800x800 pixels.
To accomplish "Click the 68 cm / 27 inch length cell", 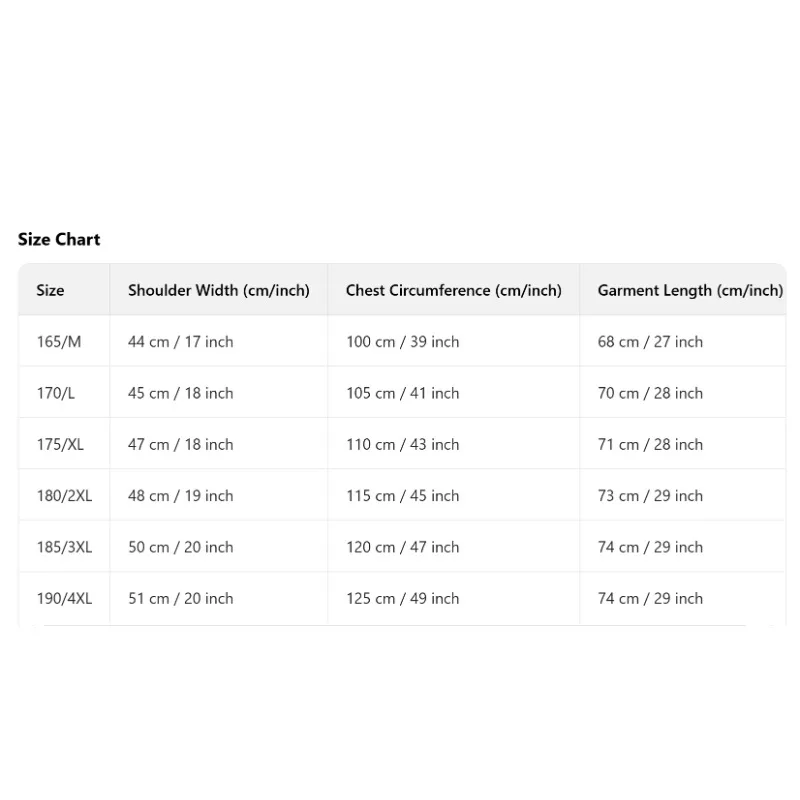I will tap(650, 342).
